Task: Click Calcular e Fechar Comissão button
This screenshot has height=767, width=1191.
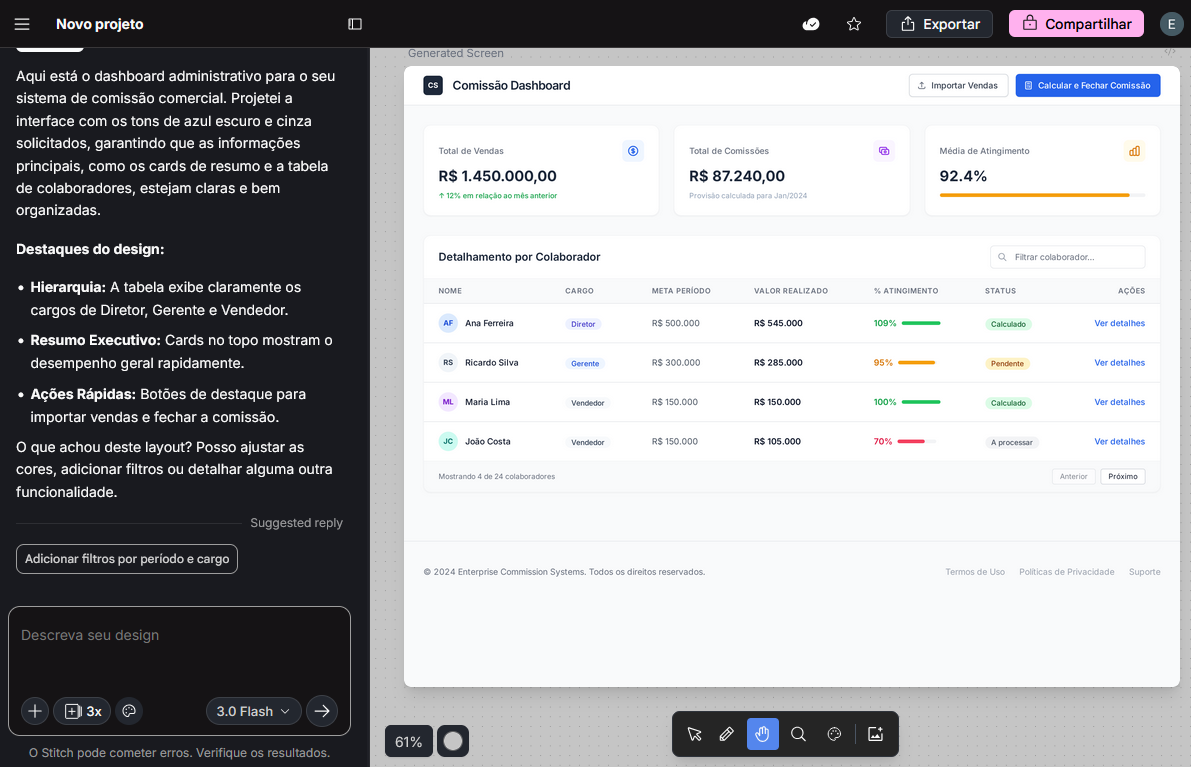Action: point(1088,85)
